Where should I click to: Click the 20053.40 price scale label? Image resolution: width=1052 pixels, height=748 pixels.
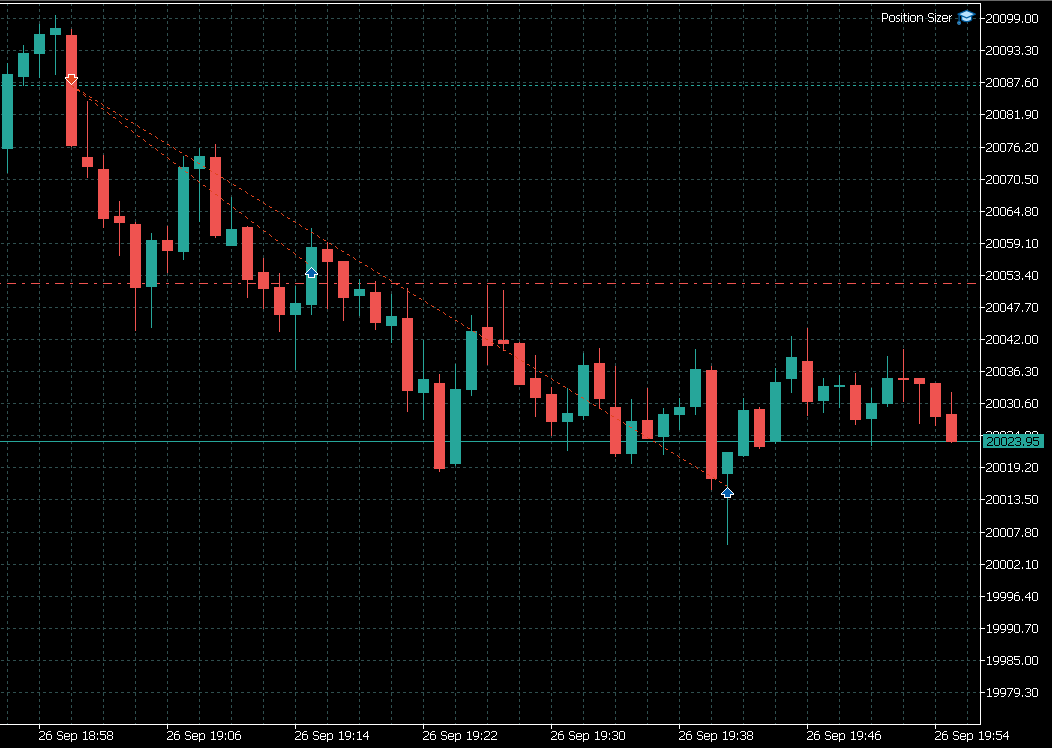click(1011, 276)
